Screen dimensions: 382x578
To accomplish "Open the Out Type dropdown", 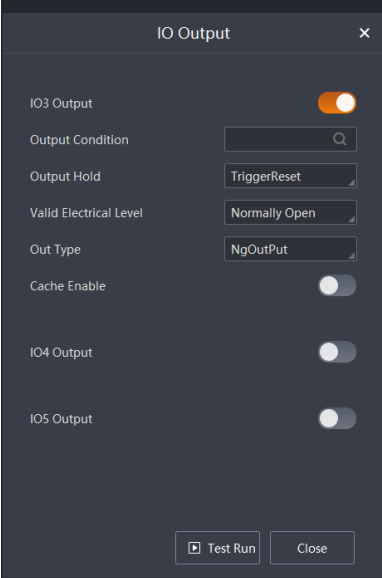I will coord(291,249).
